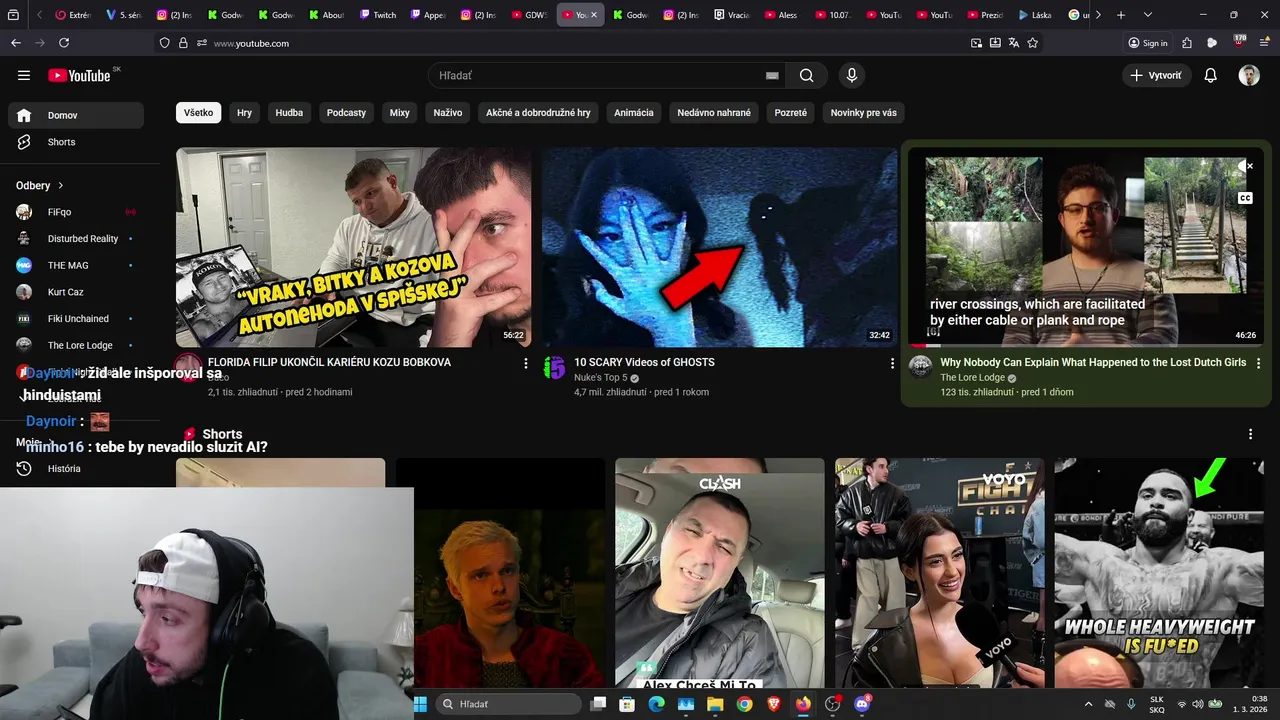Open the Shorts section options menu
The width and height of the screenshot is (1280, 720).
pyautogui.click(x=1250, y=434)
